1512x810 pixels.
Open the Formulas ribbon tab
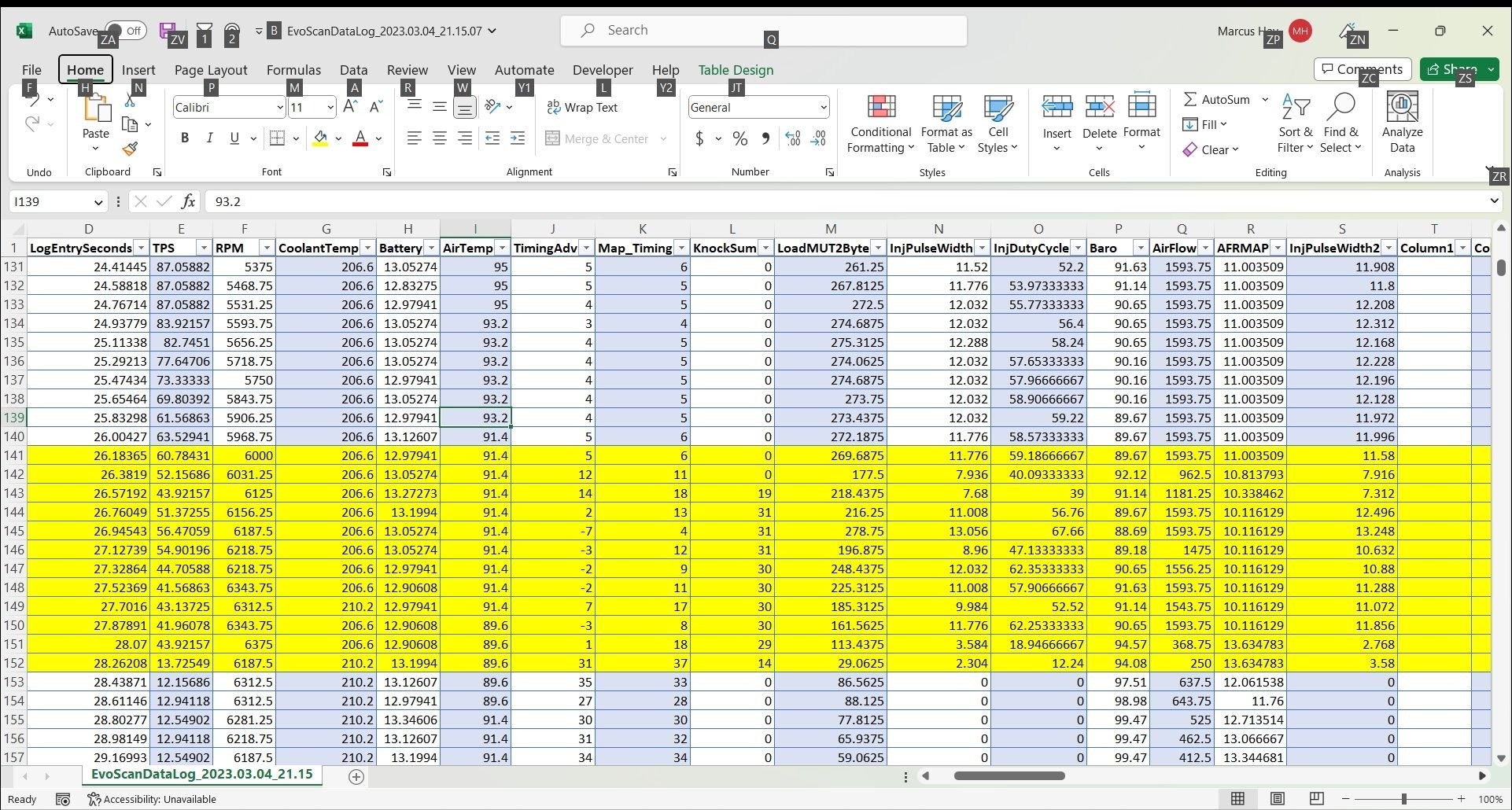pos(293,70)
